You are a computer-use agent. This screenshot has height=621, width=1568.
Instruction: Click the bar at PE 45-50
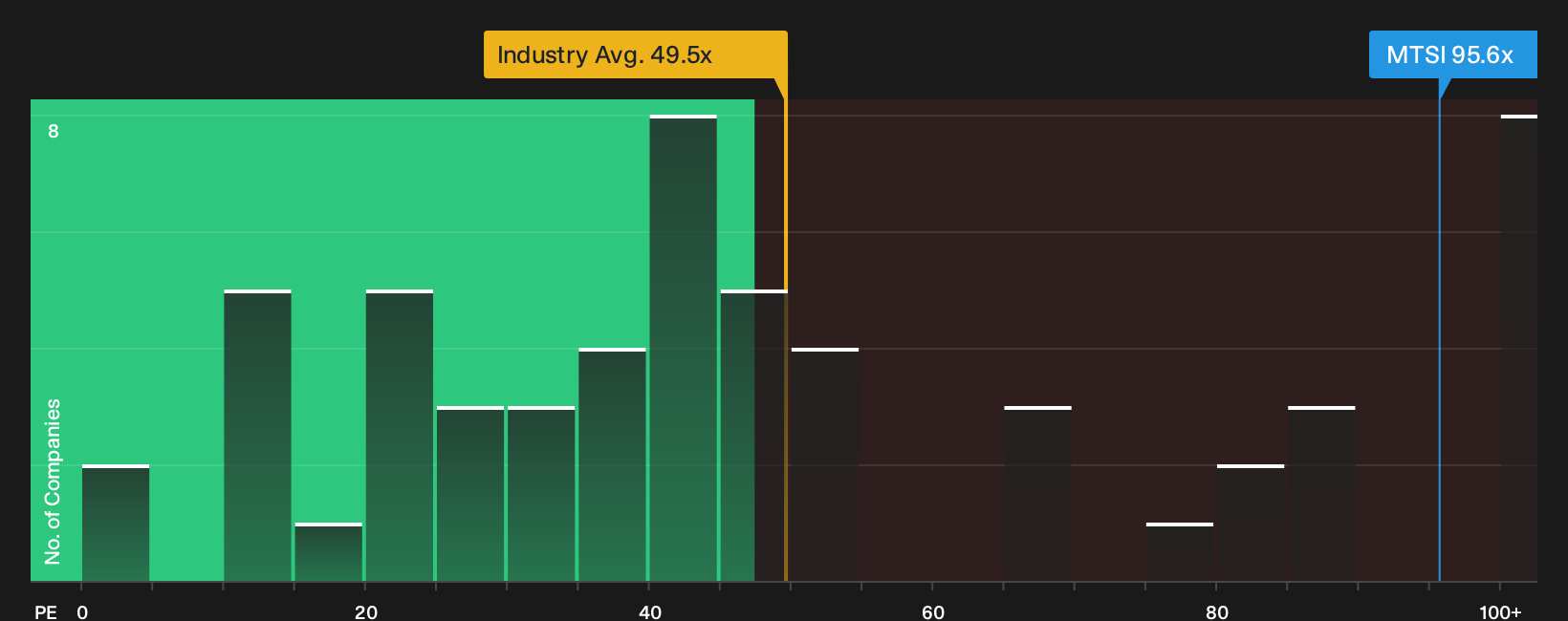[754, 436]
